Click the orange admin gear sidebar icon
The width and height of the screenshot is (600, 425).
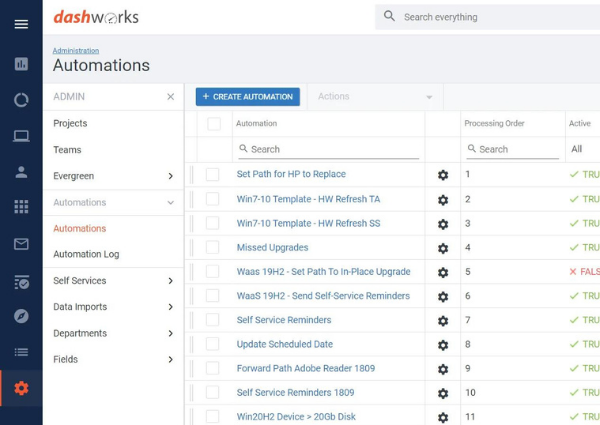pyautogui.click(x=21, y=388)
